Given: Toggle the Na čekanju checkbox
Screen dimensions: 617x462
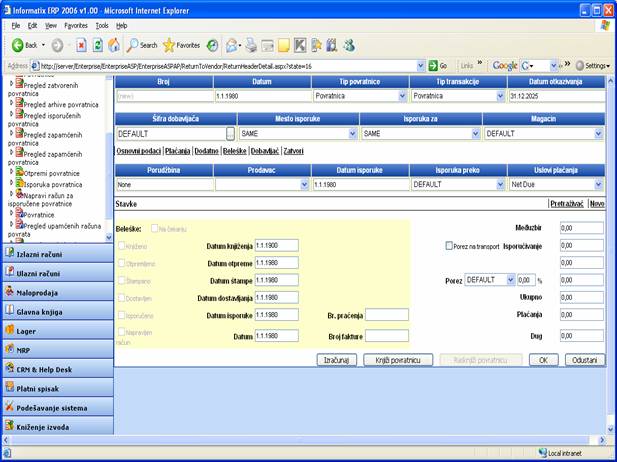Looking at the screenshot, I should coord(155,228).
